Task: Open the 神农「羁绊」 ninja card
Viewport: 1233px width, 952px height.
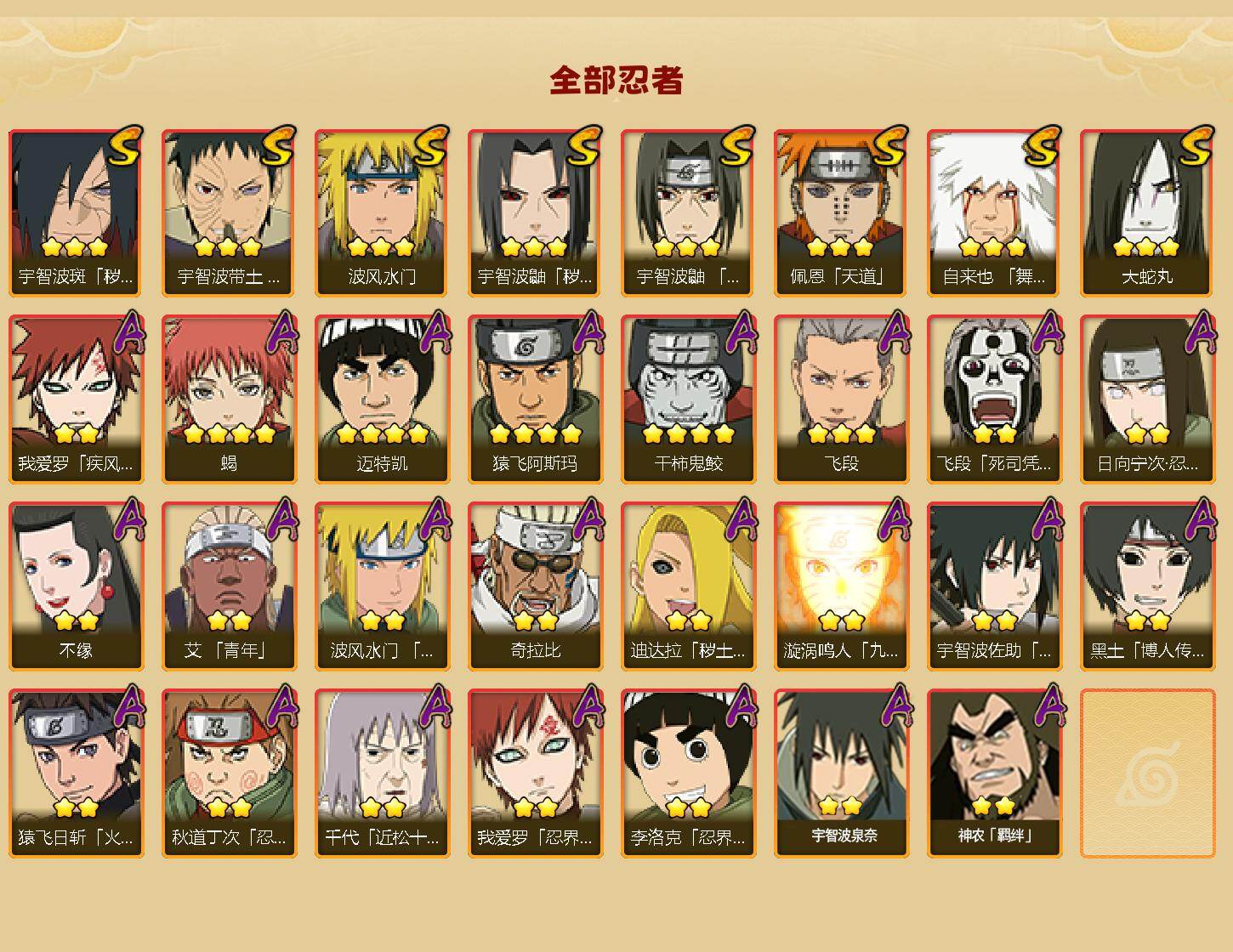Action: pyautogui.click(x=994, y=773)
